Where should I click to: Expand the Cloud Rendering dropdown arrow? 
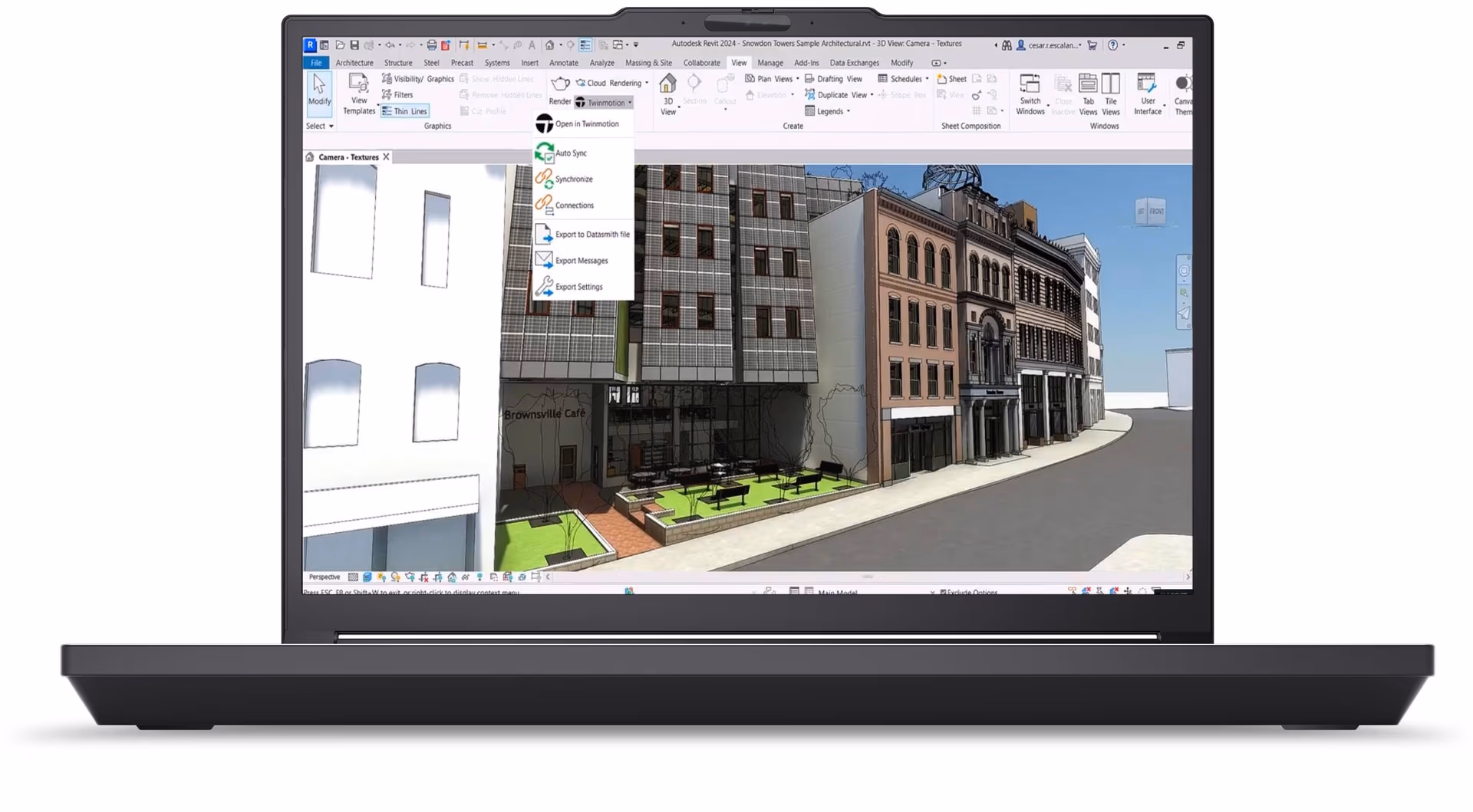647,83
